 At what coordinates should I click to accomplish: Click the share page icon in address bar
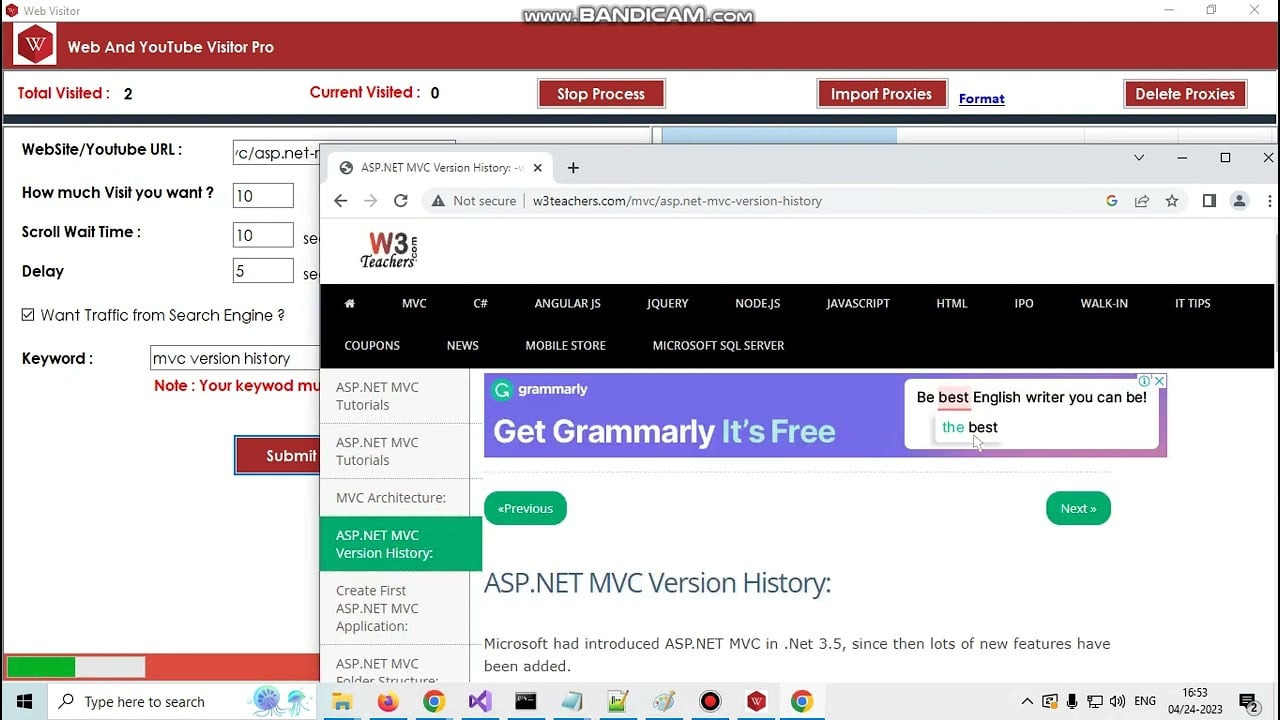1142,201
